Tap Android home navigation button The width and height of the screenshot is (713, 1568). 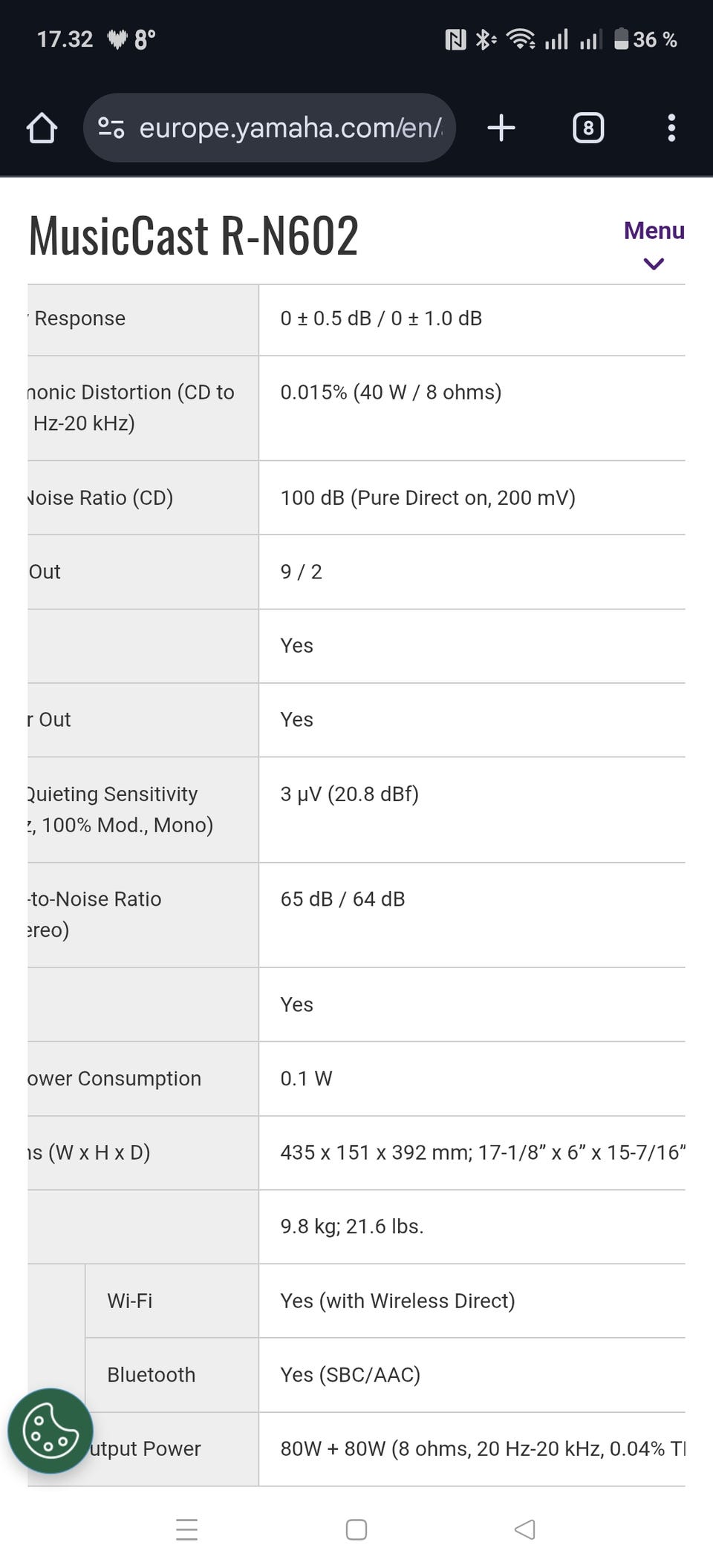pos(356,1529)
